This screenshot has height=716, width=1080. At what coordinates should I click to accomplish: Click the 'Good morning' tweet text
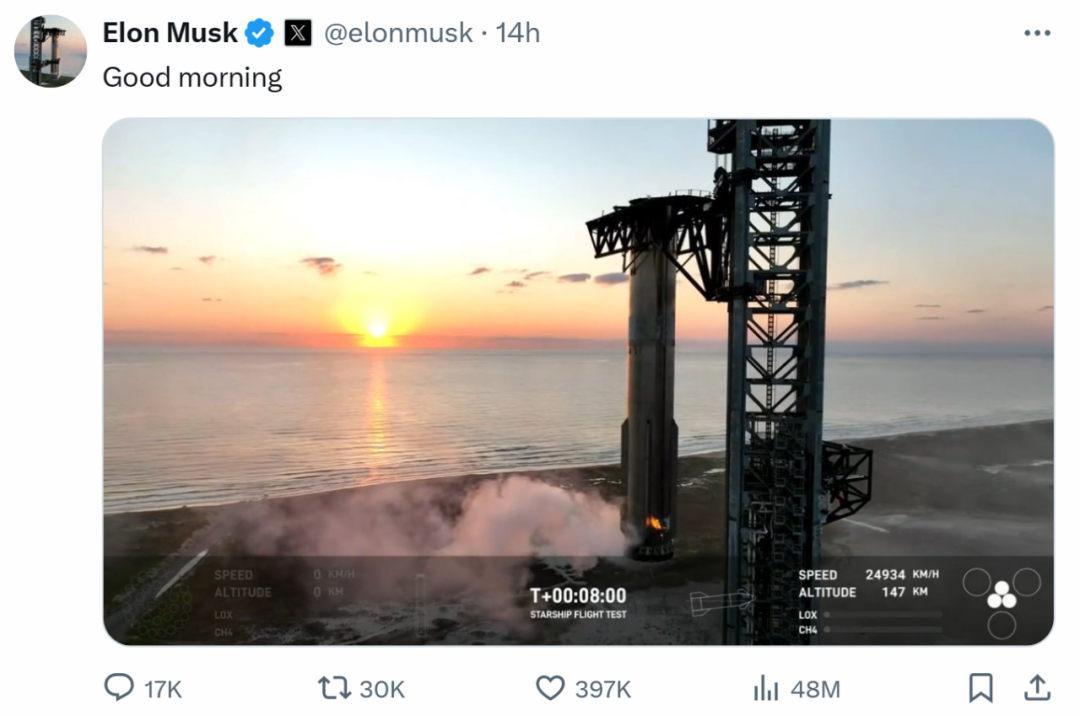point(191,76)
